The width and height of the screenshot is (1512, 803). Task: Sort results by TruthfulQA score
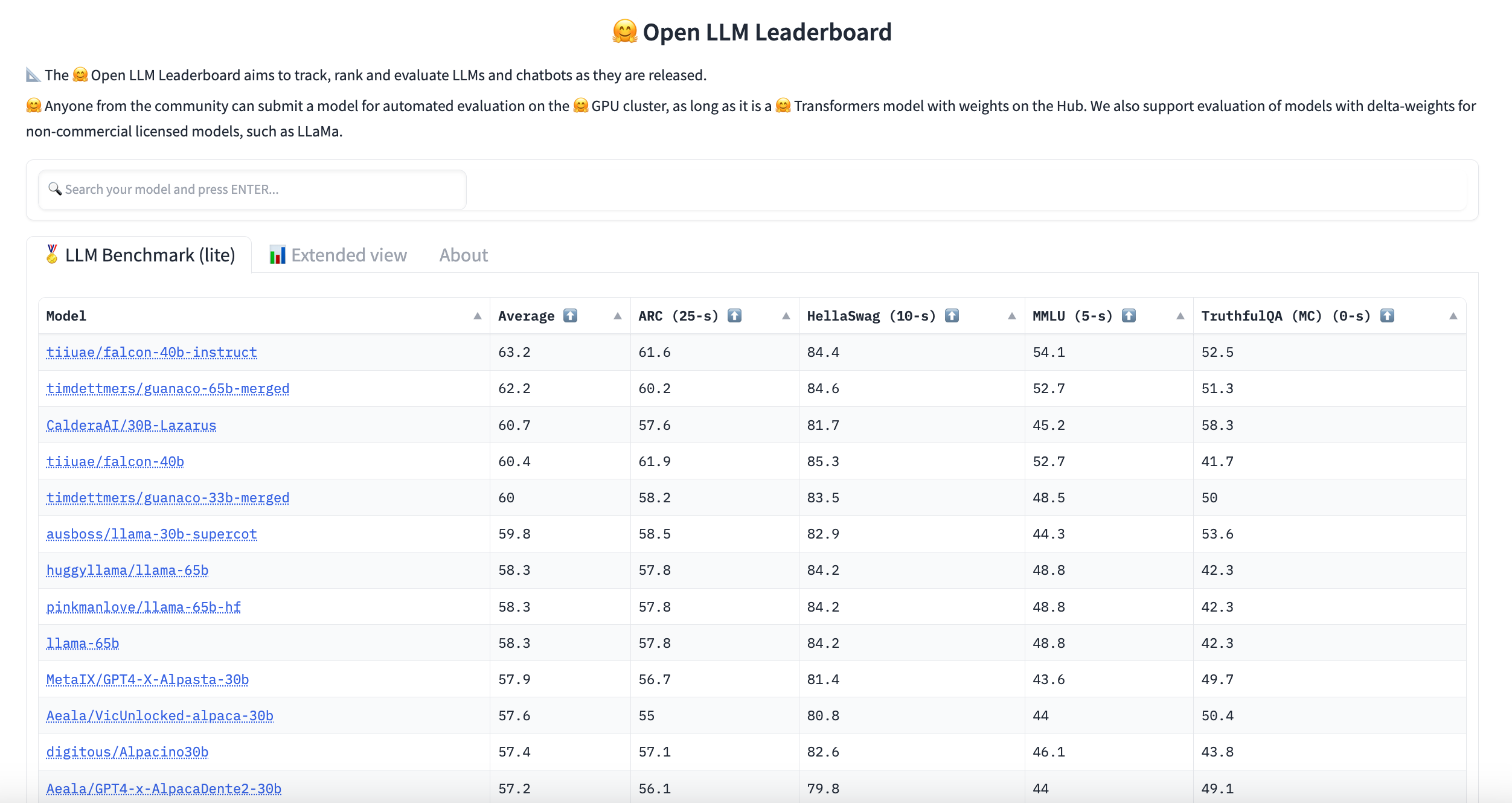coord(1453,315)
